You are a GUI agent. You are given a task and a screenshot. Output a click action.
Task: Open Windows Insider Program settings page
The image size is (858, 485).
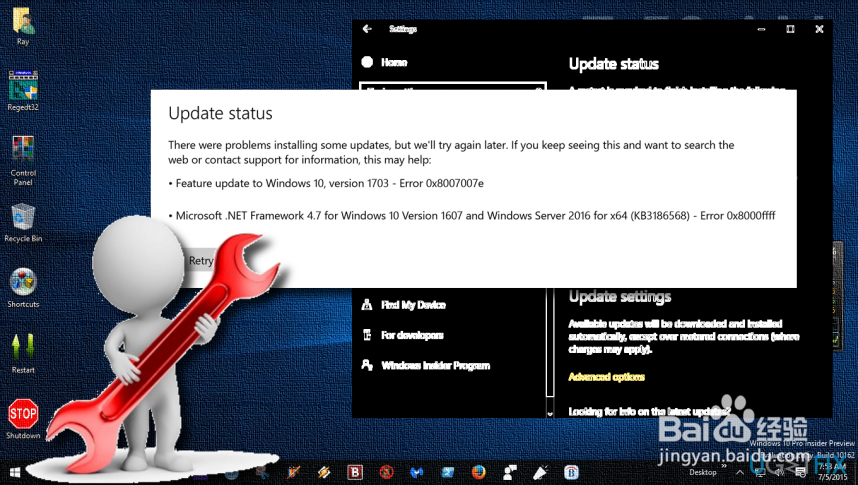tap(425, 365)
